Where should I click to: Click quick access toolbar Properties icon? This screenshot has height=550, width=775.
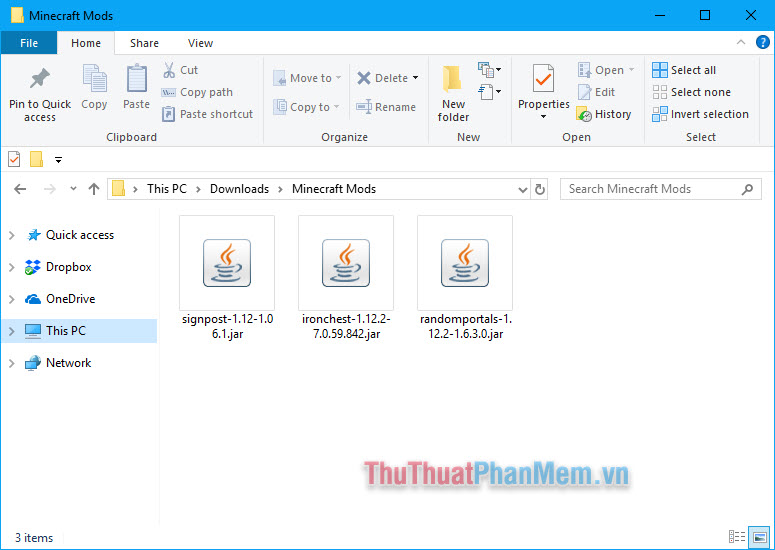pyautogui.click(x=14, y=160)
